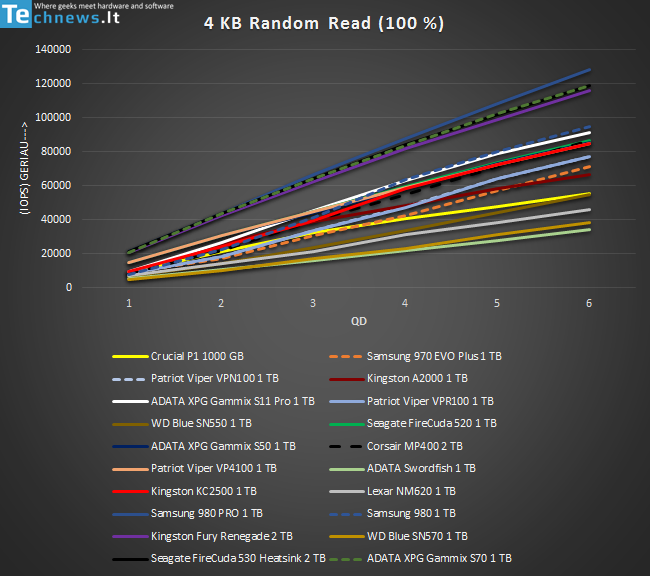Click the red legend line for Kingston KC2500
The image size is (650, 576).
coord(130,491)
